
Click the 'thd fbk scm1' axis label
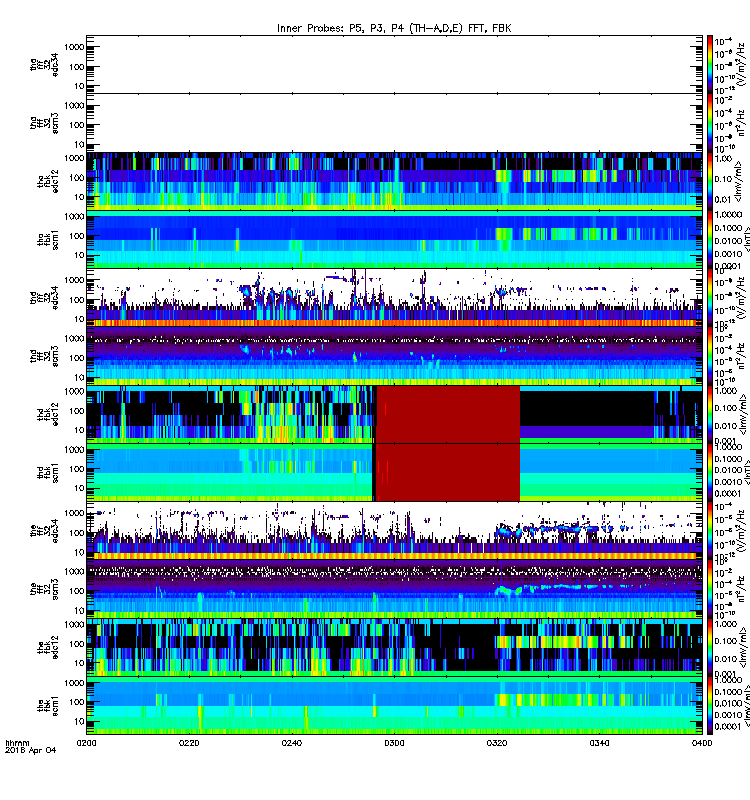(x=48, y=473)
